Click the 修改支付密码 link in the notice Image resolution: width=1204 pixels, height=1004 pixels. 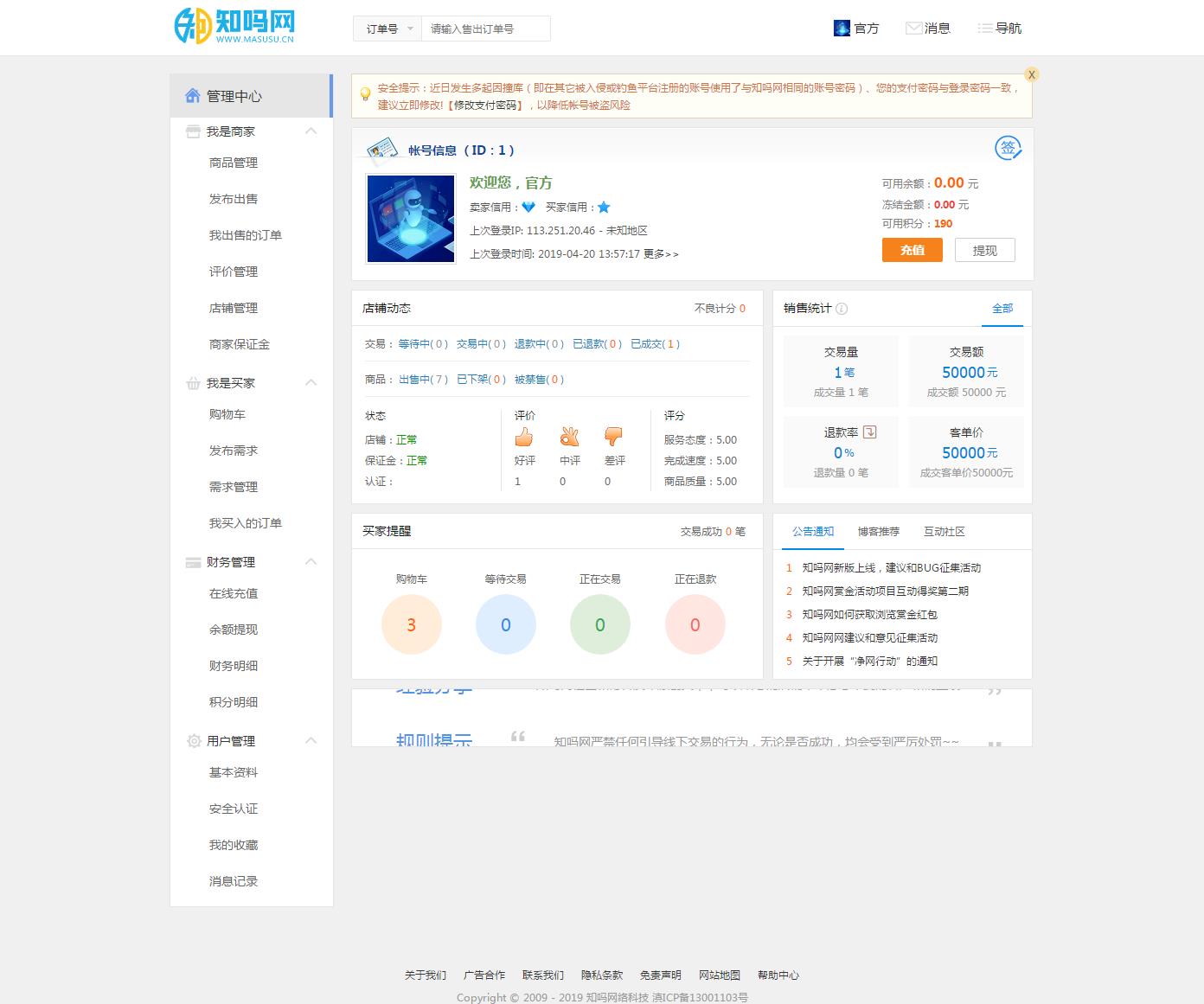point(487,106)
